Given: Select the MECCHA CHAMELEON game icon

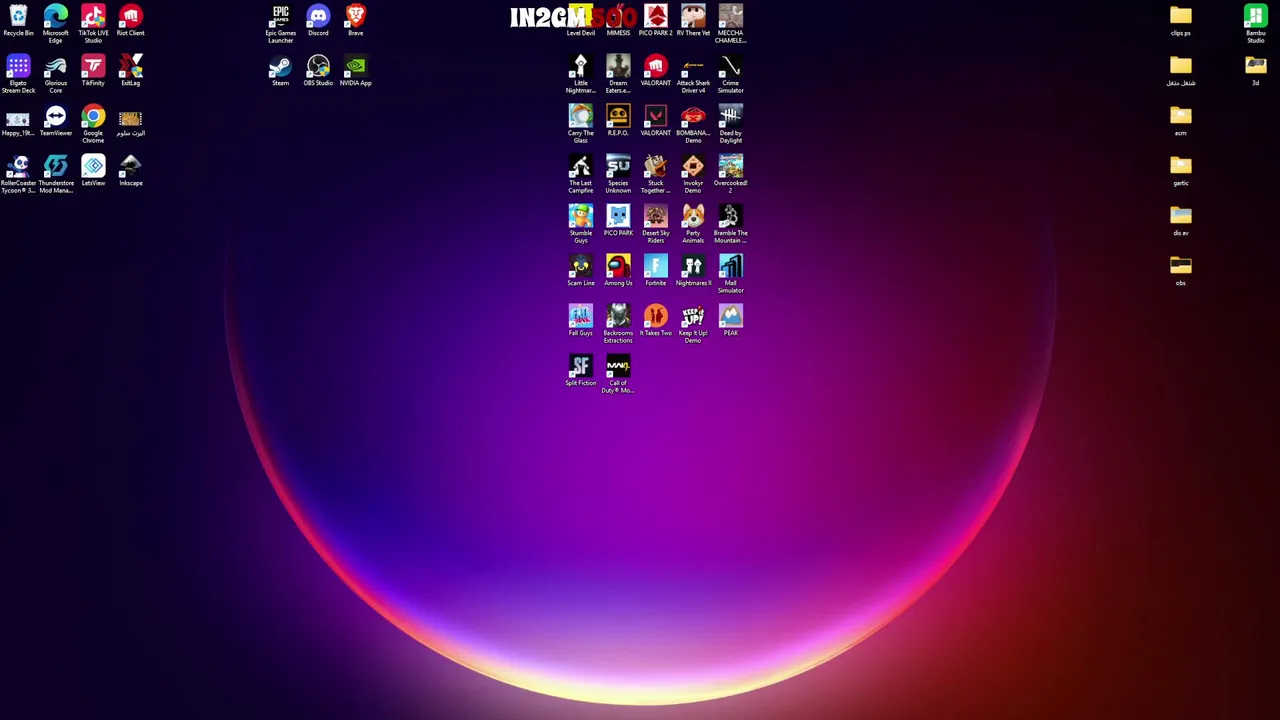Looking at the screenshot, I should (731, 16).
